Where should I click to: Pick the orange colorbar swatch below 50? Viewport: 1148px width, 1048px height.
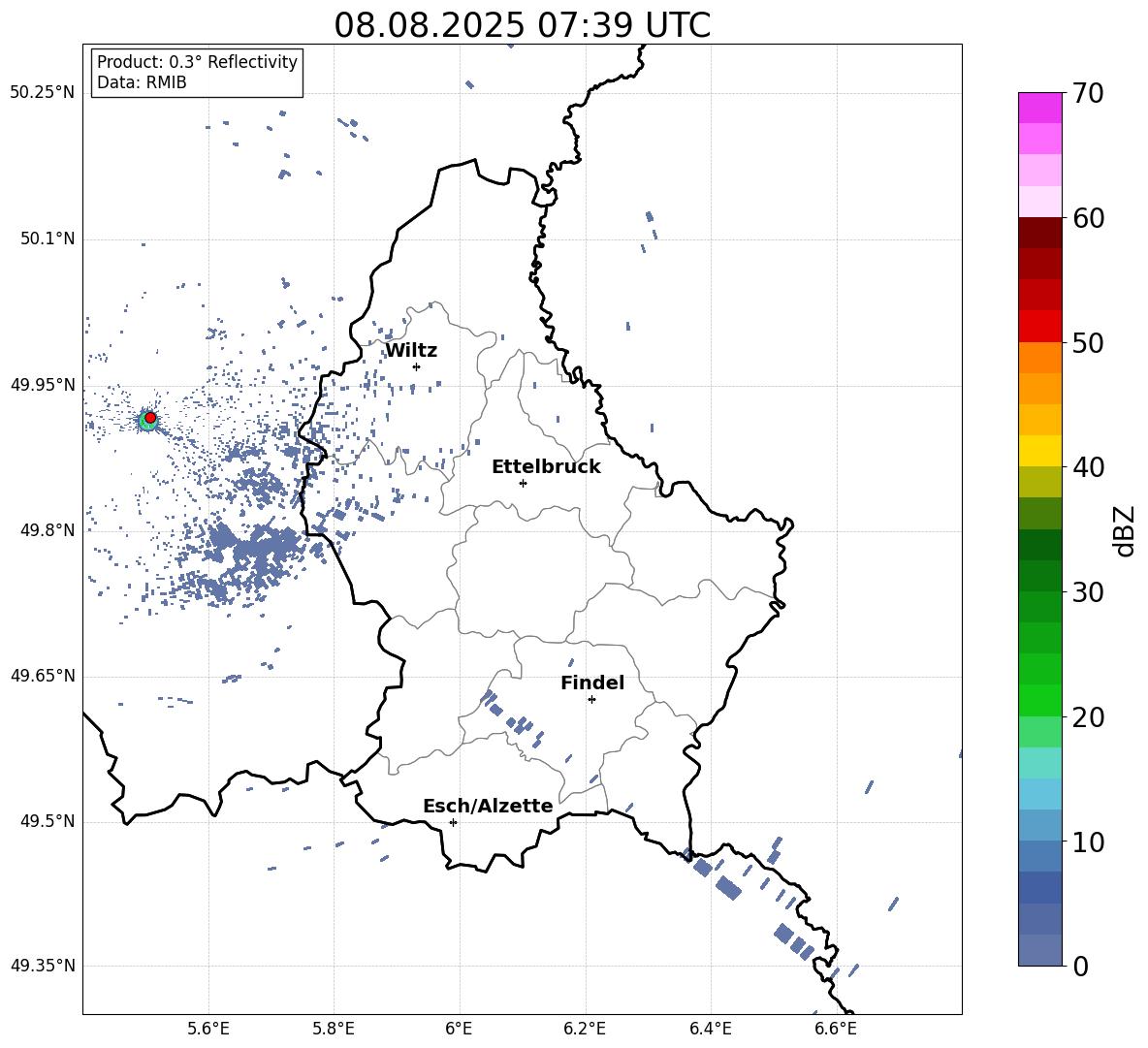[x=1039, y=357]
